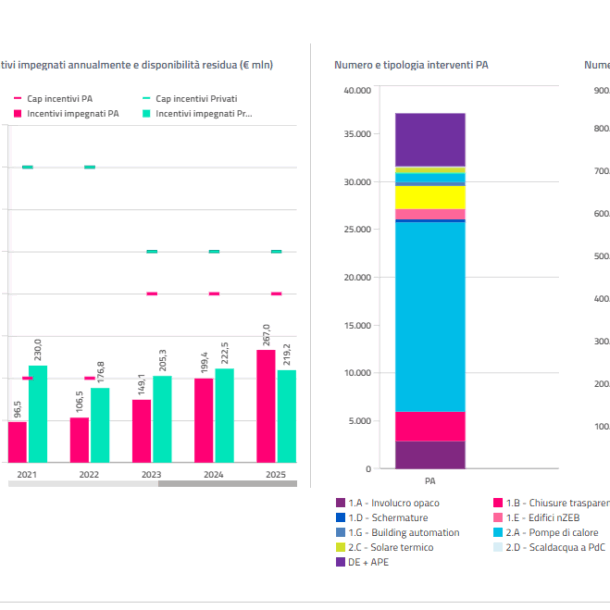This screenshot has height=610, width=610.
Task: Click the 1.A Involucro opaco legend swatch
Action: coord(340,503)
